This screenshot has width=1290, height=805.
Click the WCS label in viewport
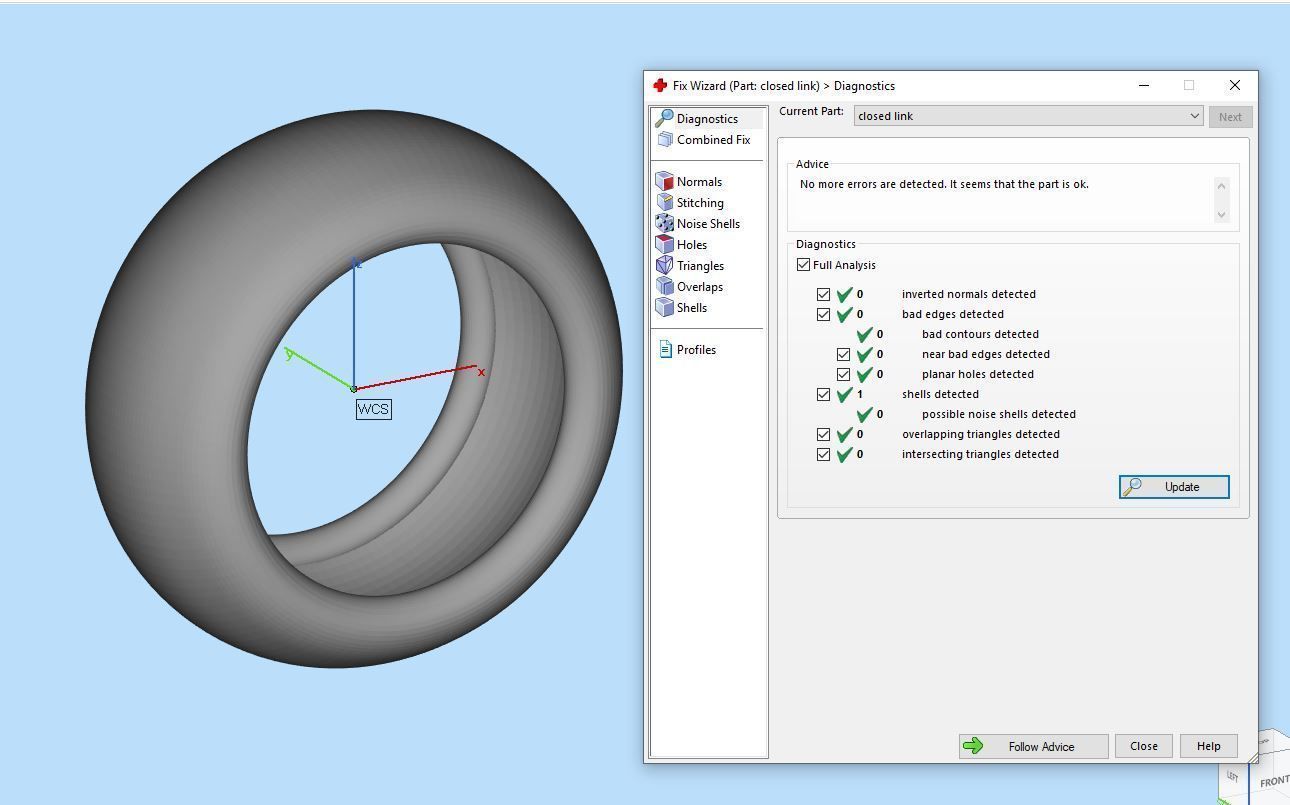(373, 409)
